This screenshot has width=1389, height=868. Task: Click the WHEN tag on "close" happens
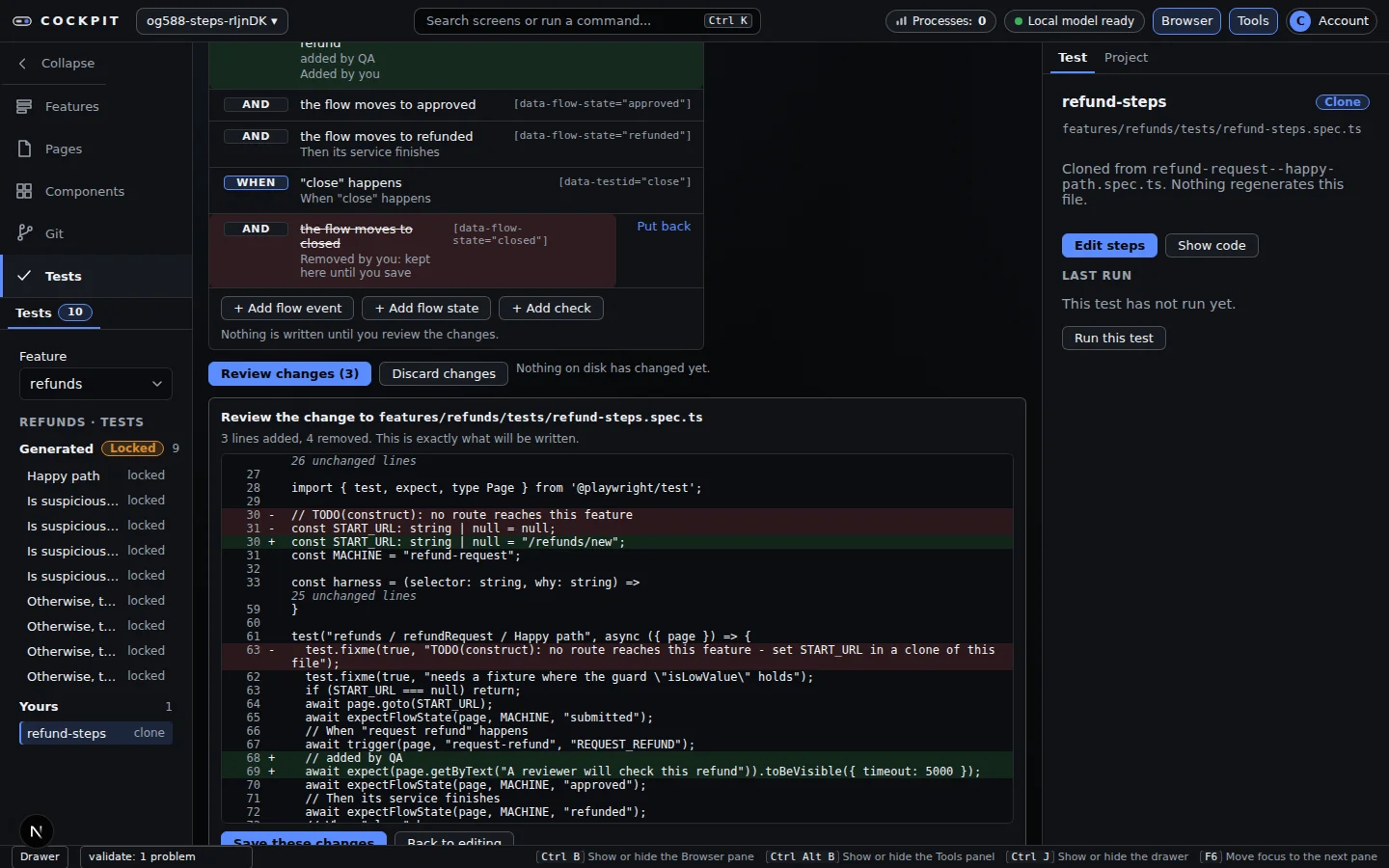point(256,182)
